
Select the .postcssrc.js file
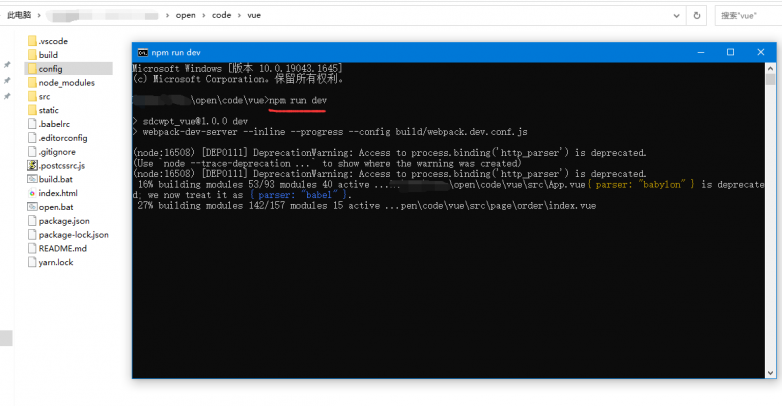click(x=61, y=165)
